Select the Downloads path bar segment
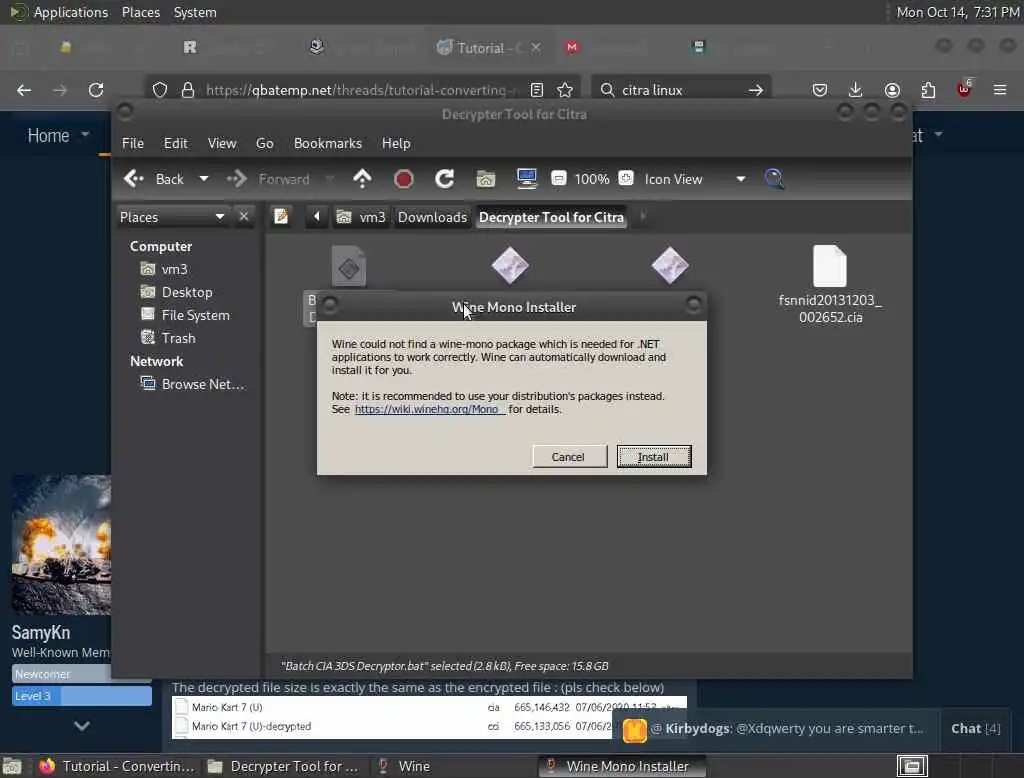 tap(432, 217)
